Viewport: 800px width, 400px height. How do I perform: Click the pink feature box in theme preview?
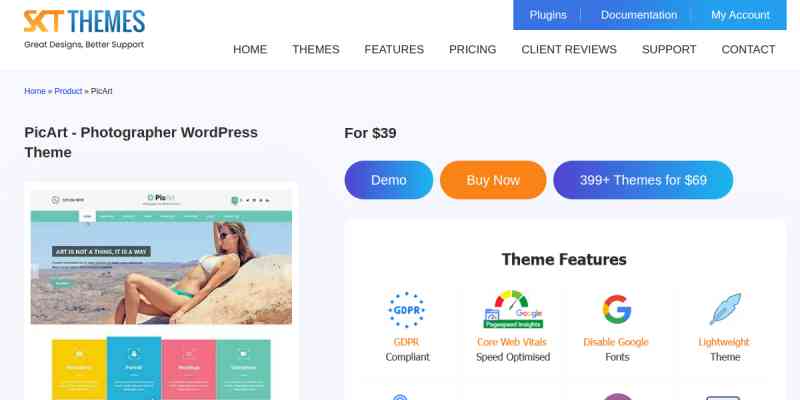tap(189, 369)
